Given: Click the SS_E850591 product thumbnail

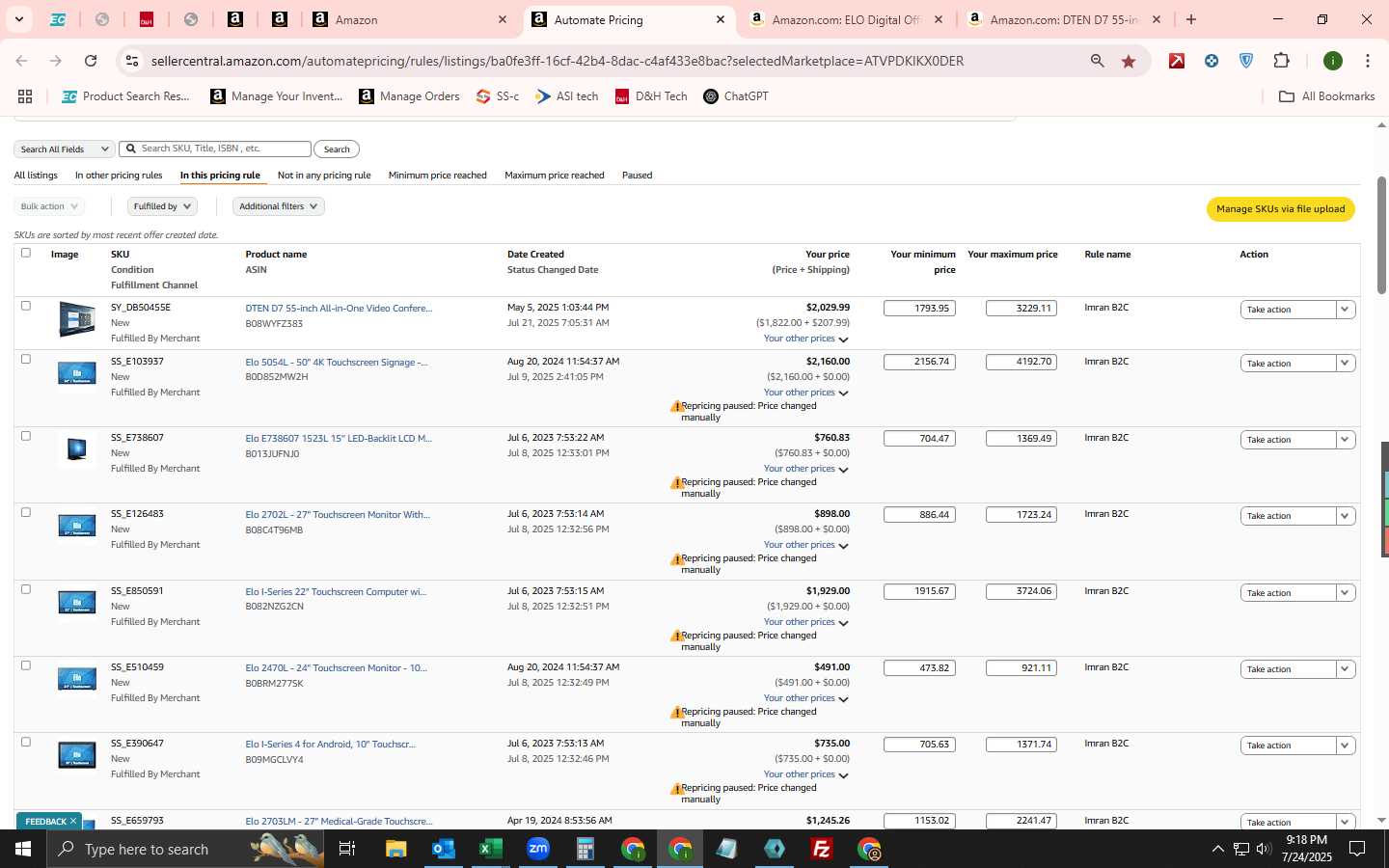Looking at the screenshot, I should click(77, 603).
